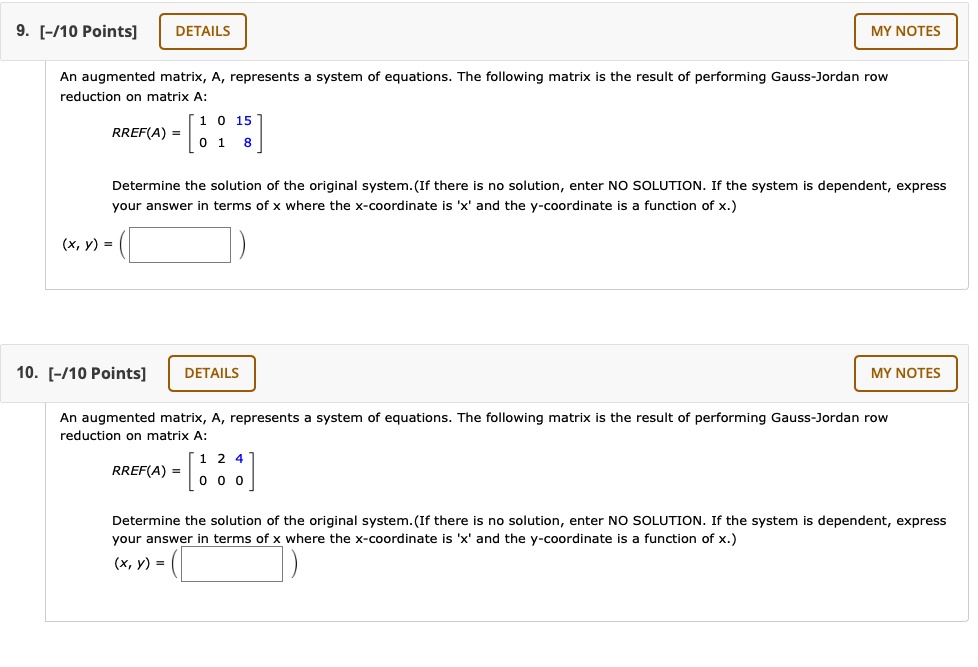Click the (x, y) label in question 9
This screenshot has width=978, height=667.
(80, 244)
